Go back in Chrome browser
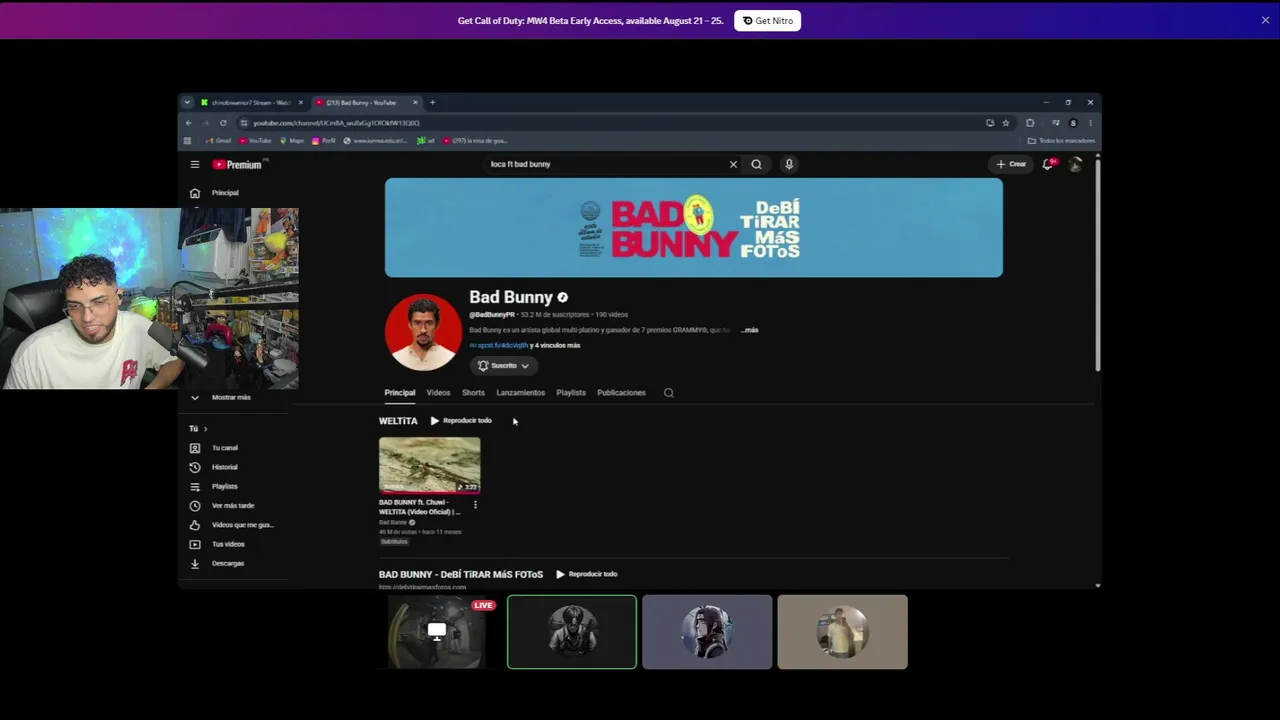 click(188, 123)
